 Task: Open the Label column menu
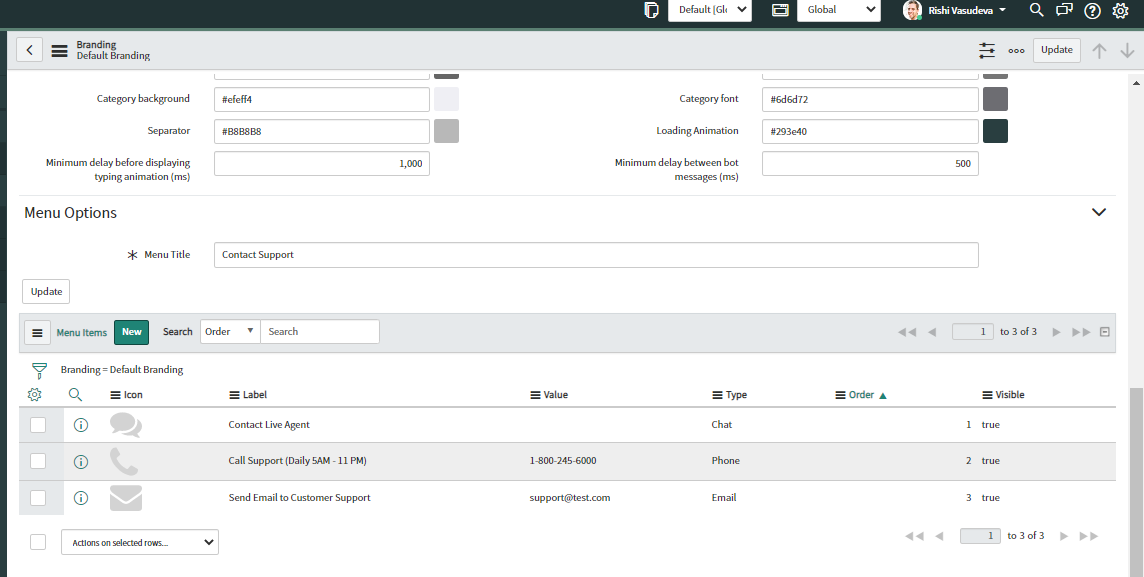234,395
